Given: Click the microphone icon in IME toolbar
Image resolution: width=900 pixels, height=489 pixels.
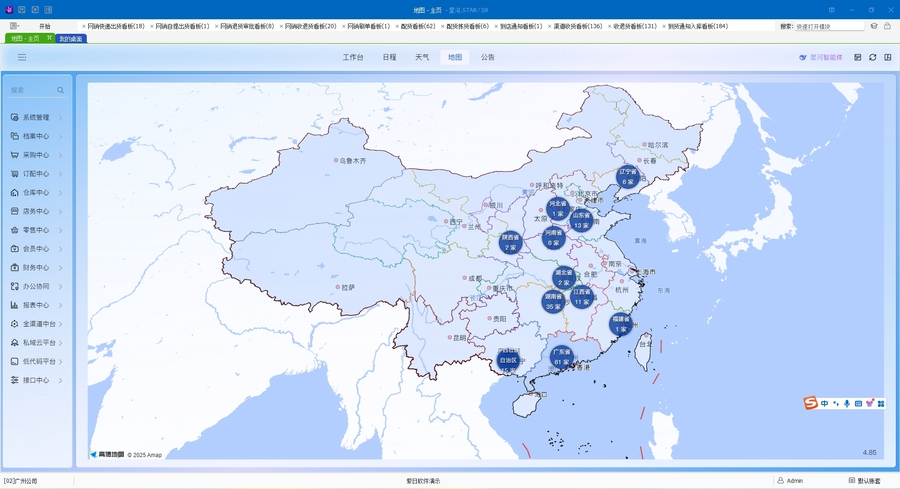Looking at the screenshot, I should click(847, 403).
